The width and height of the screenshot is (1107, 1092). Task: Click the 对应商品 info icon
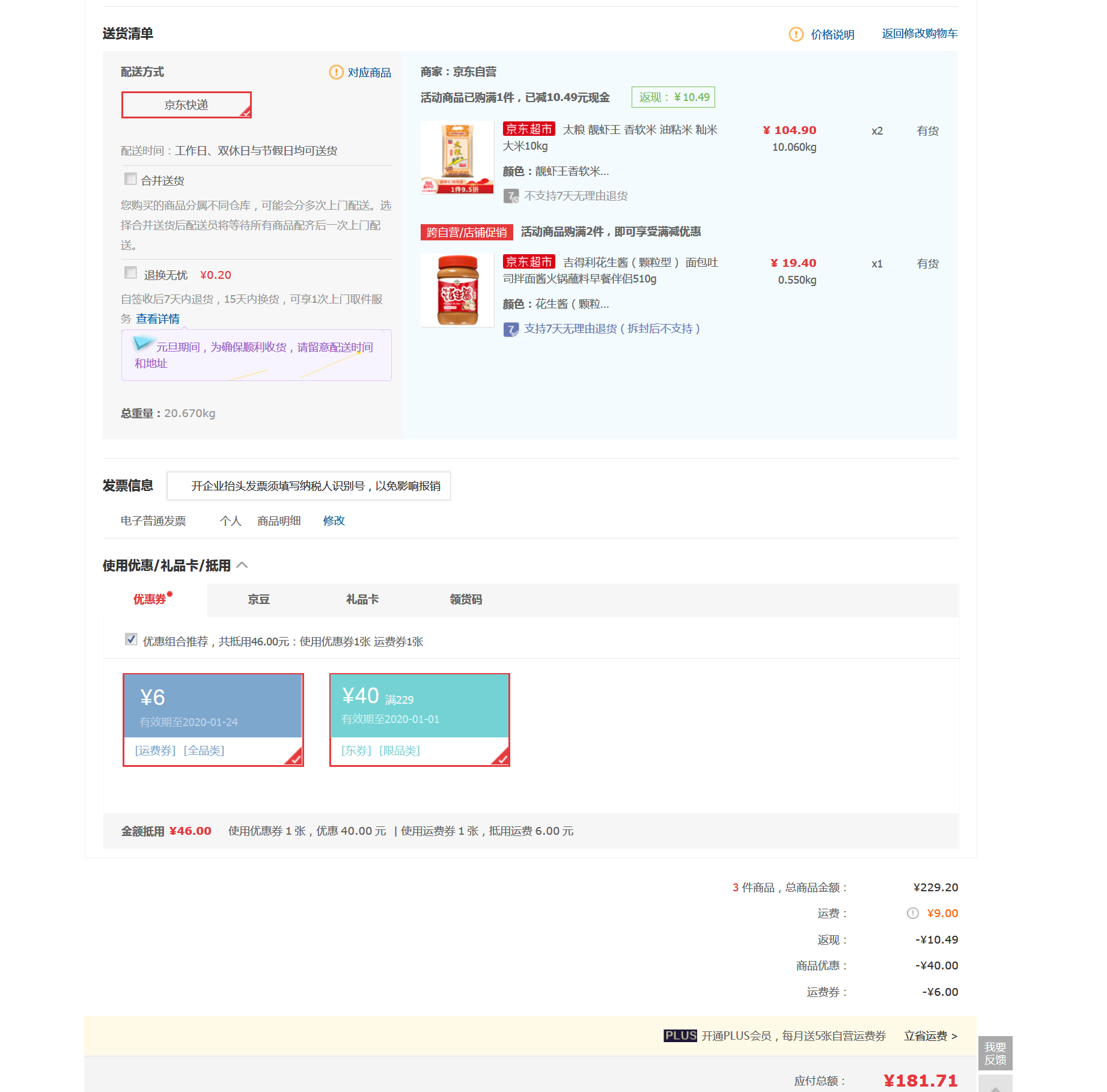pyautogui.click(x=336, y=72)
